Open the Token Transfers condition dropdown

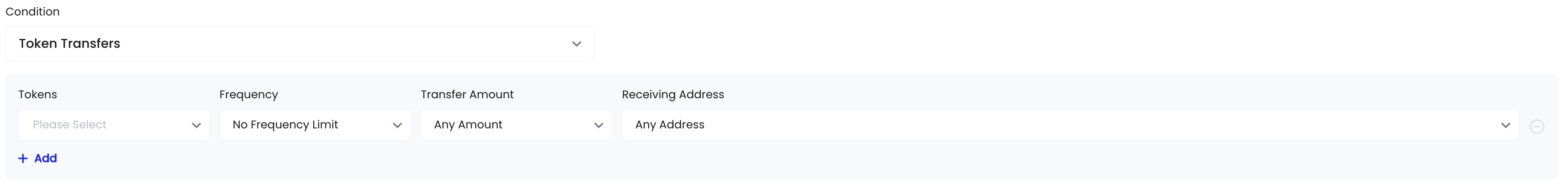[x=299, y=44]
